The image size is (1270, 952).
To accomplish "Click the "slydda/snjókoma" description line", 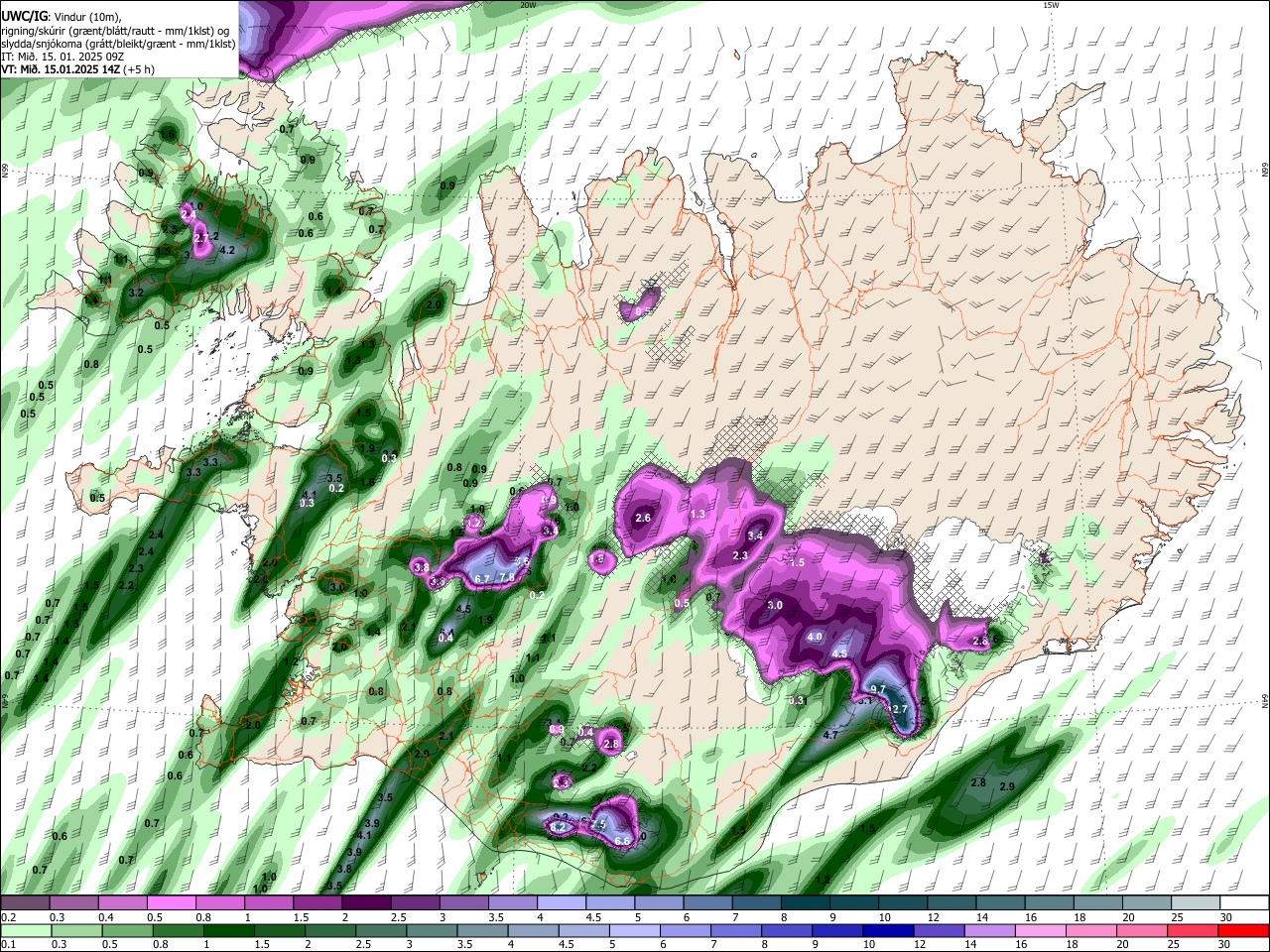I will (x=118, y=43).
